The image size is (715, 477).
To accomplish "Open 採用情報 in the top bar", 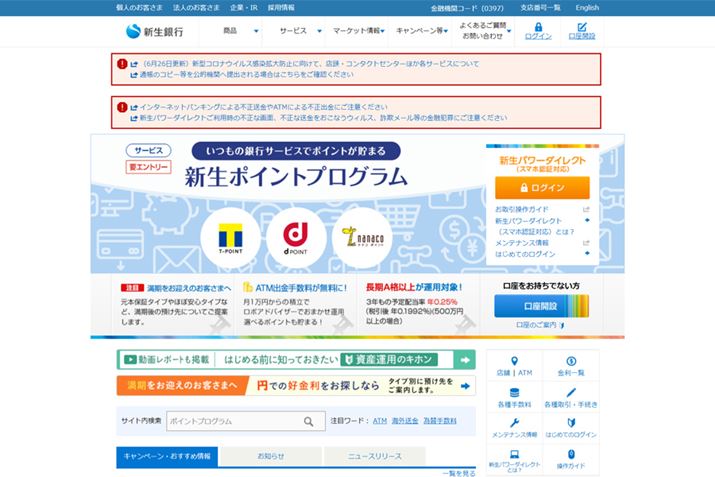I will tap(281, 8).
